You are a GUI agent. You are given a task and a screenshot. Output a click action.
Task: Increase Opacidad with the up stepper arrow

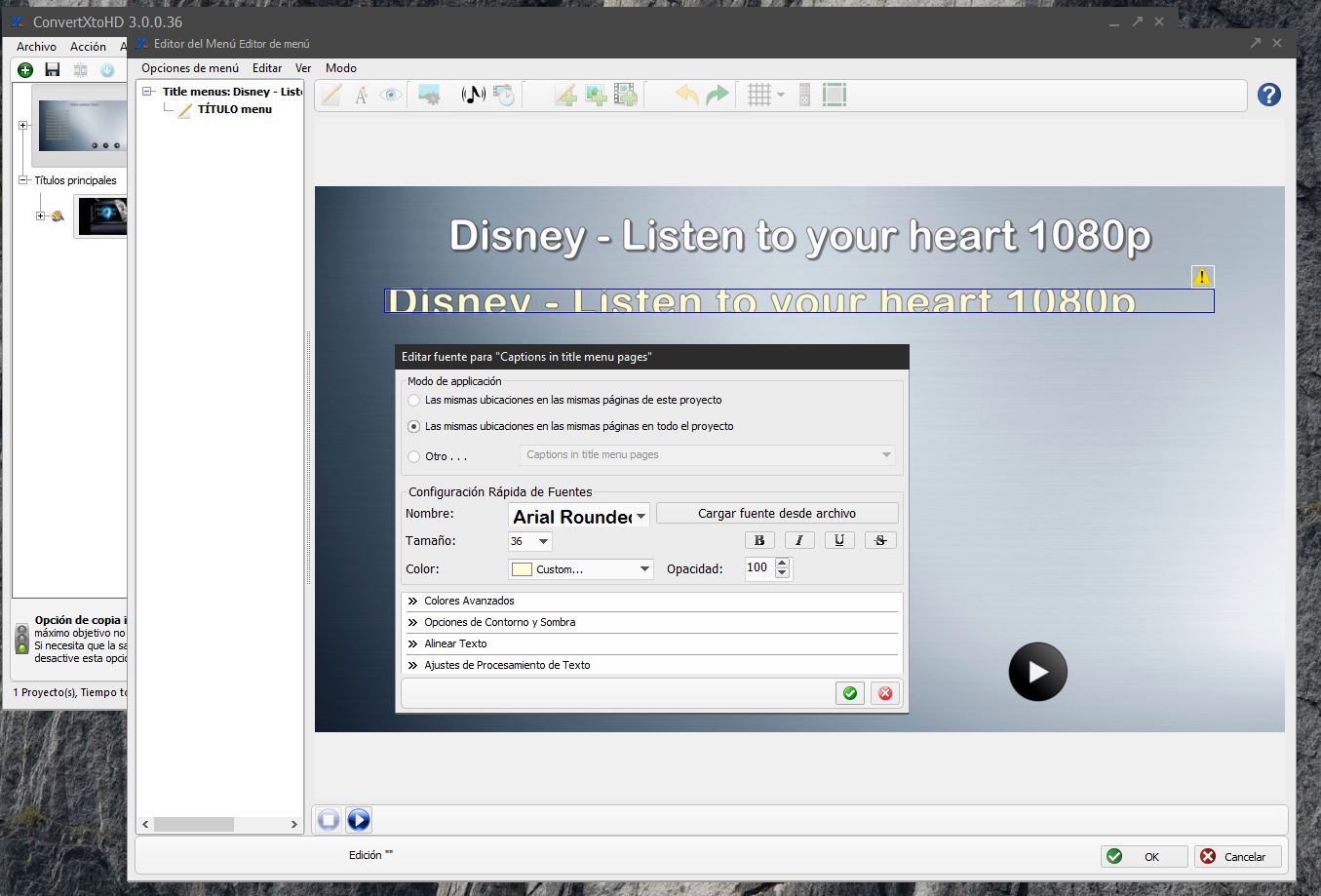782,563
